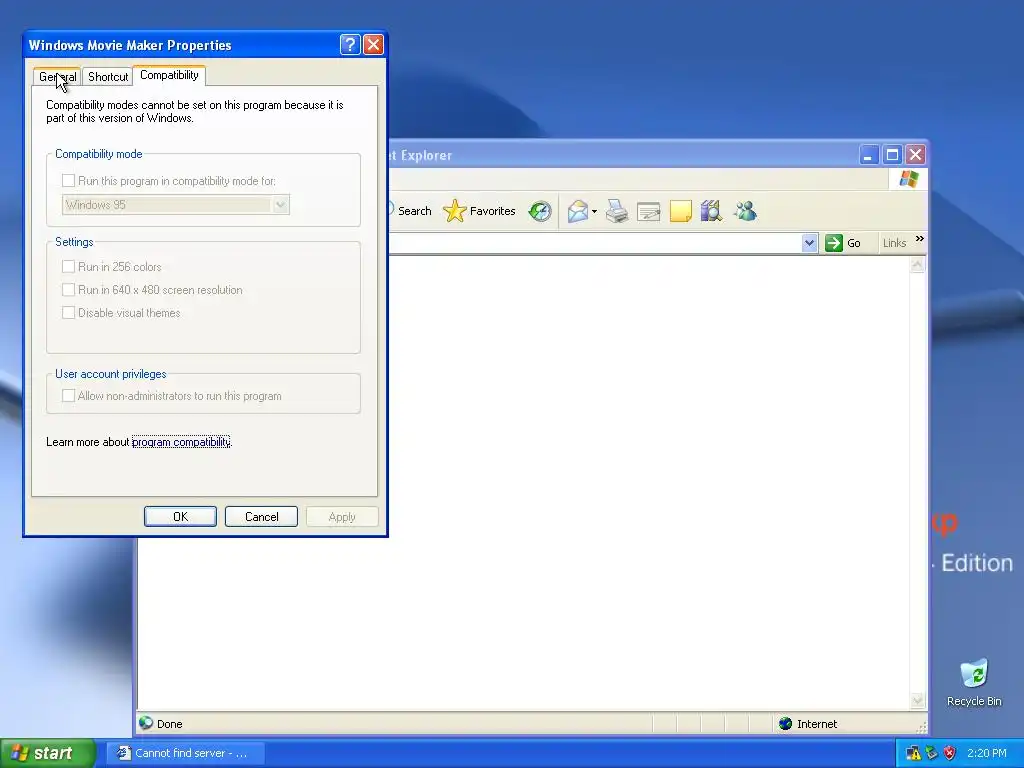Click Cancel in Properties dialog
The image size is (1024, 768).
pos(261,517)
